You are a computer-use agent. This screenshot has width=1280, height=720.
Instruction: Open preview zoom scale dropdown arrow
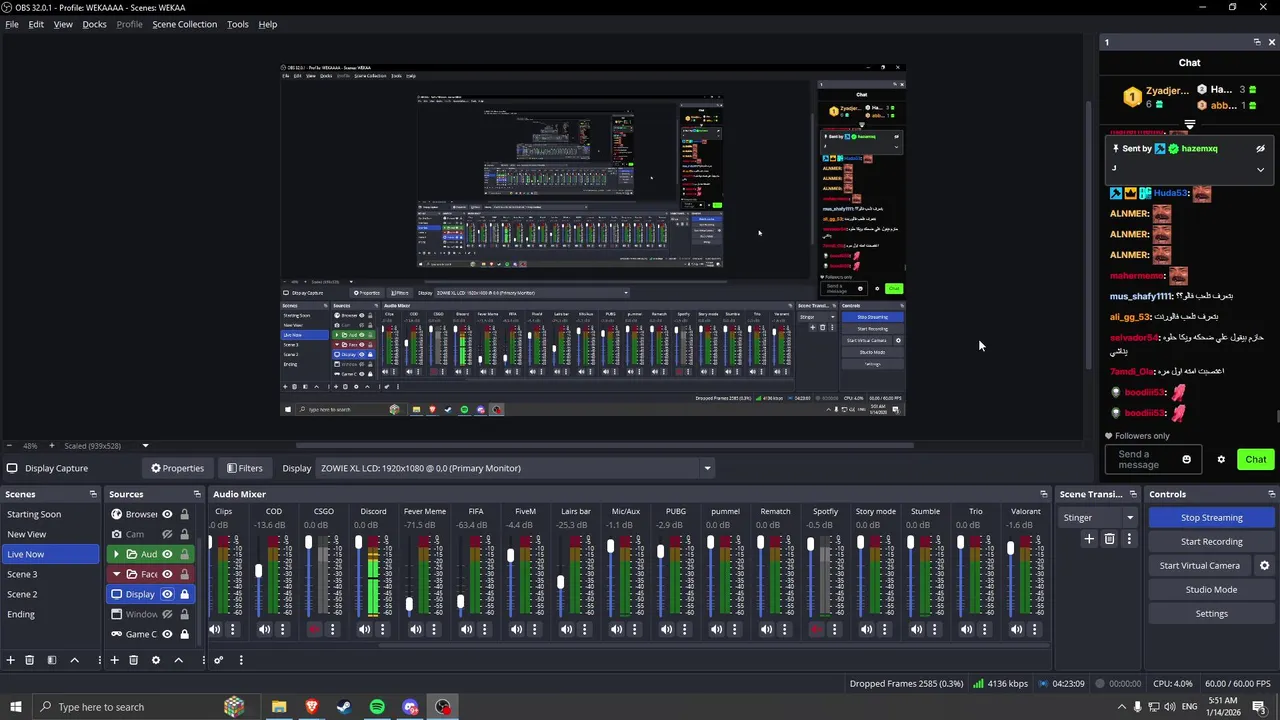(145, 446)
